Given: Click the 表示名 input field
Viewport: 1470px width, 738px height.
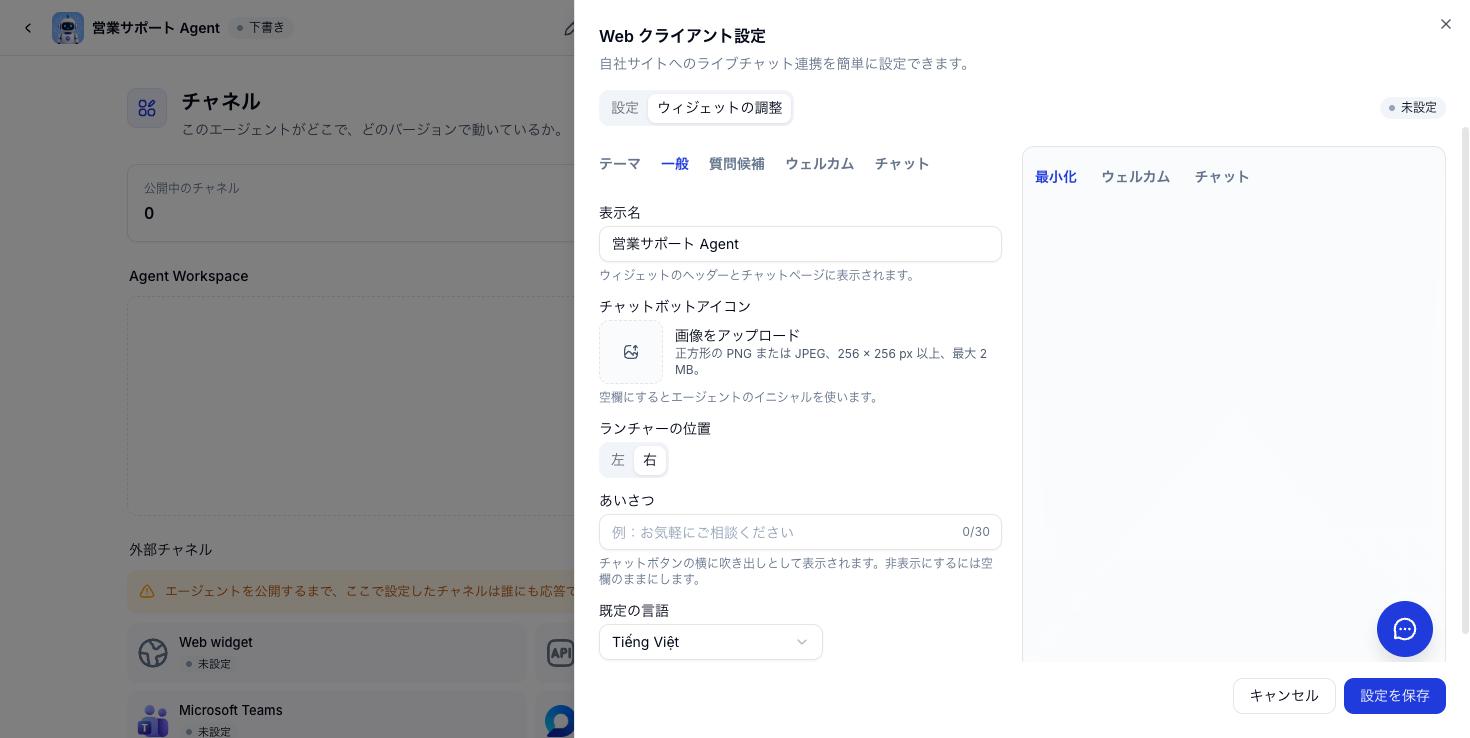Looking at the screenshot, I should (800, 244).
